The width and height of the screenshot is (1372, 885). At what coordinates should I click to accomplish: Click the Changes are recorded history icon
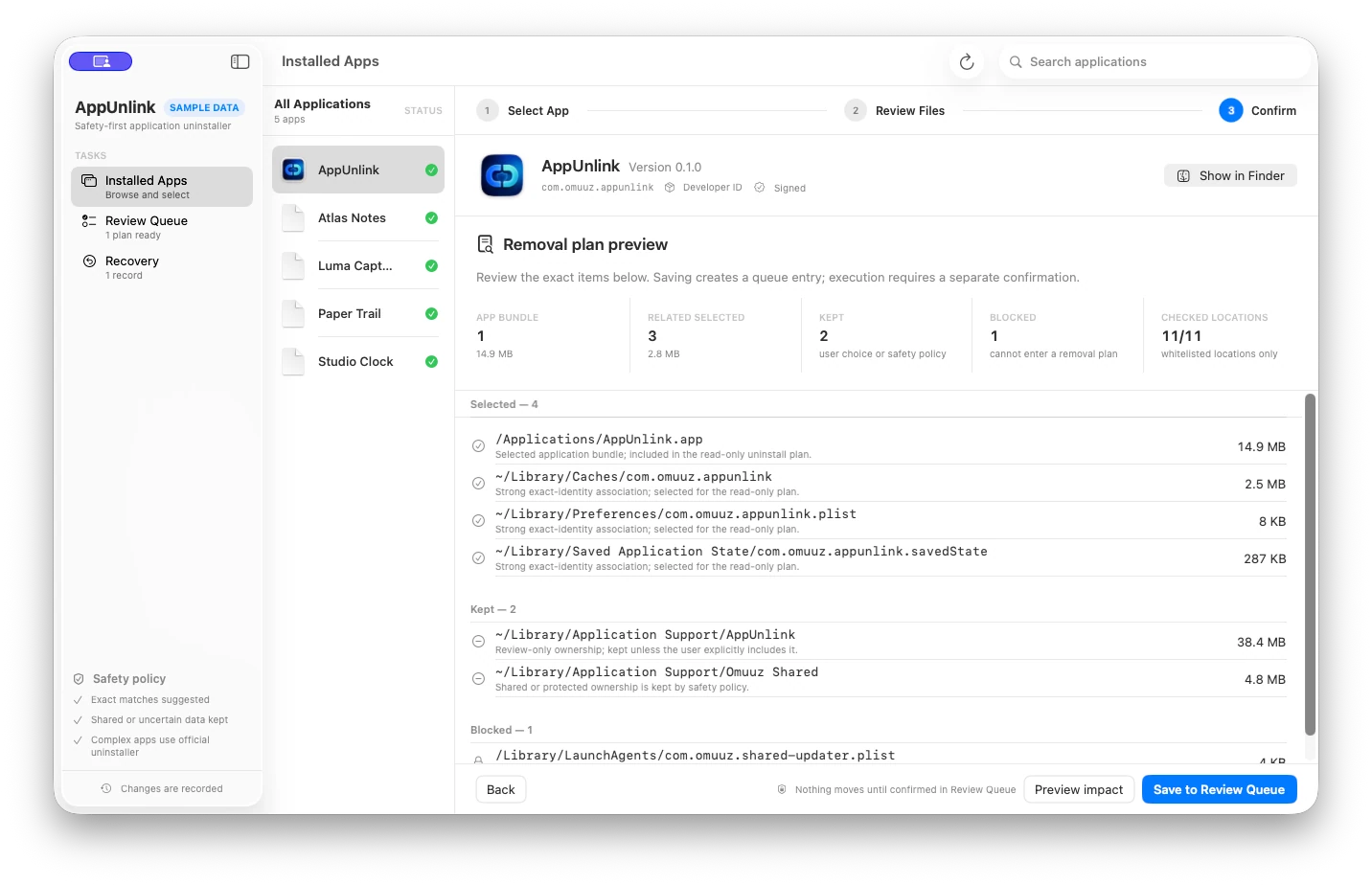point(106,788)
